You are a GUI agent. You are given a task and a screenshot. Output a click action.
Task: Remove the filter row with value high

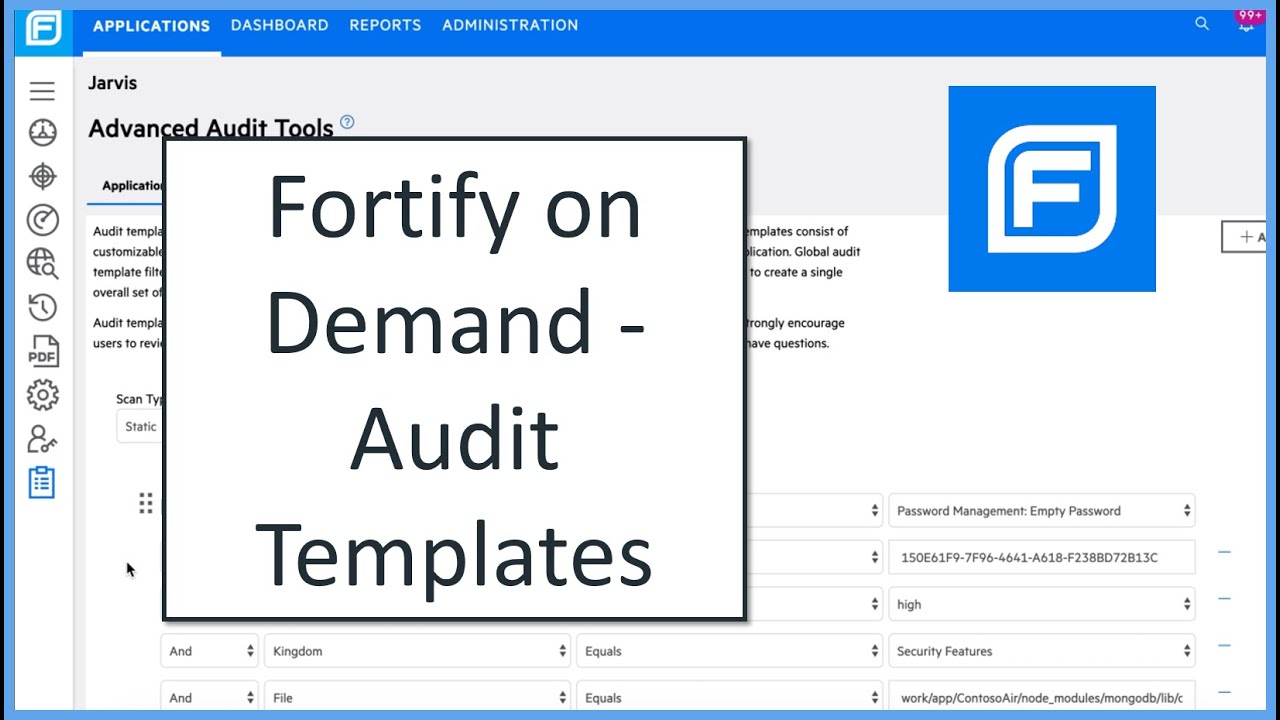pyautogui.click(x=1224, y=599)
